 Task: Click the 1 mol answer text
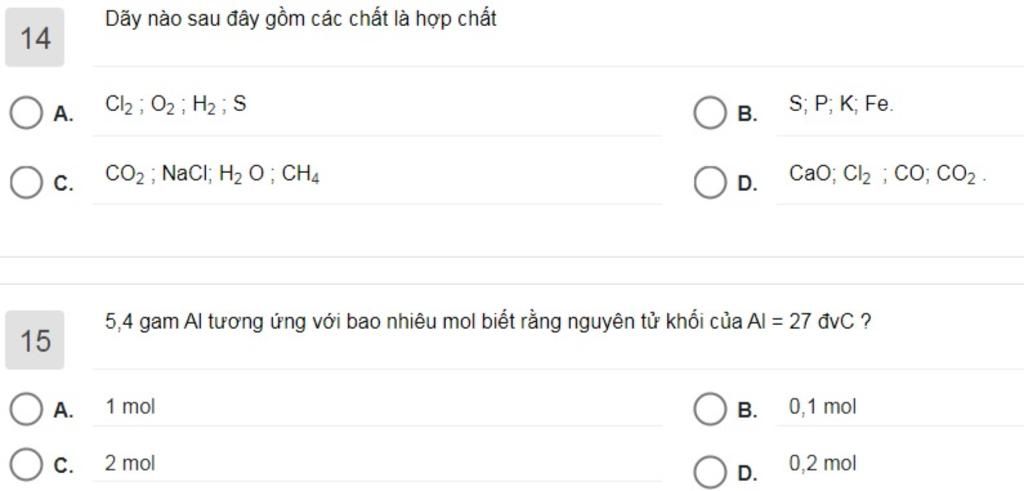click(x=130, y=407)
